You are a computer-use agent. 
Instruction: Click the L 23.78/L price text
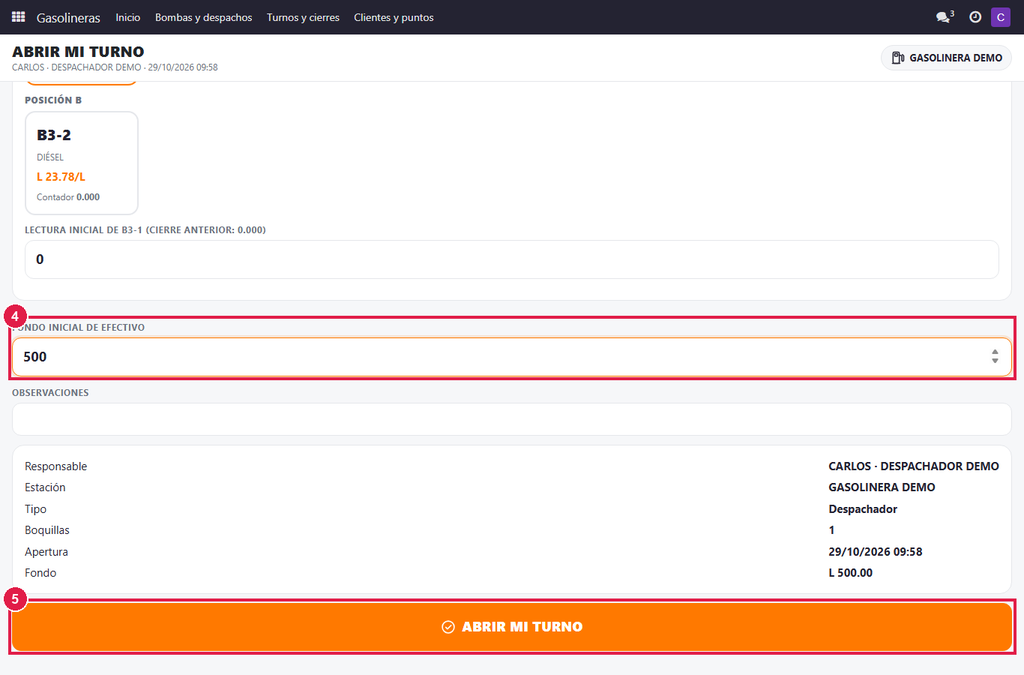tap(61, 177)
